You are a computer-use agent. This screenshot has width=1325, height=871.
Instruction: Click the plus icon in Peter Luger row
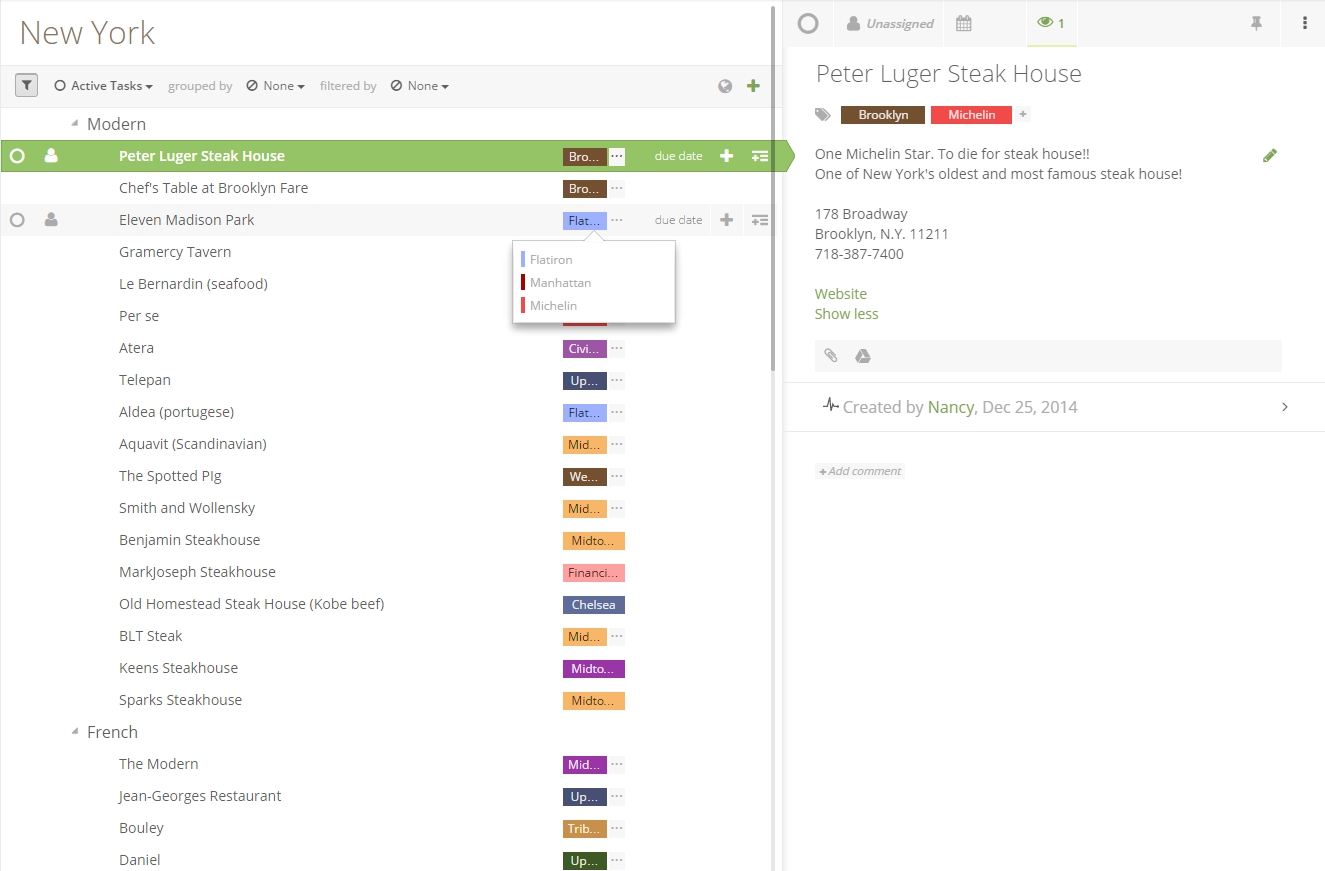(x=727, y=156)
